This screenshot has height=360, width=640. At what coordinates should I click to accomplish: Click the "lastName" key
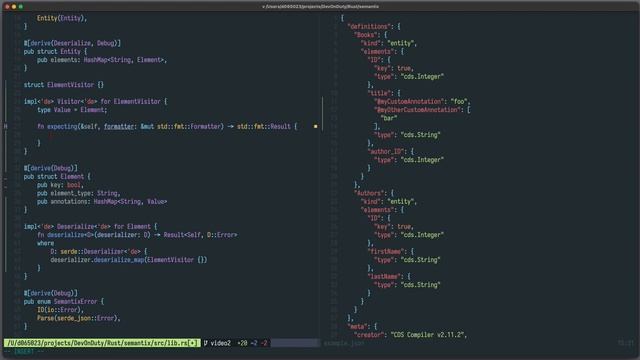coord(383,277)
